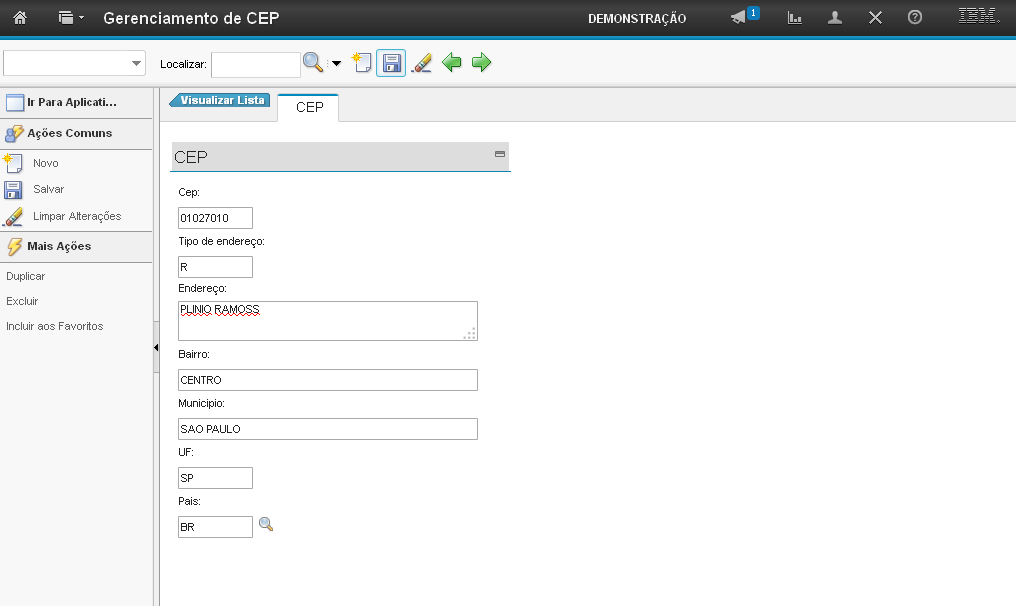The width and height of the screenshot is (1016, 607).
Task: Click Duplicar in Mais Ações
Action: [x=26, y=276]
